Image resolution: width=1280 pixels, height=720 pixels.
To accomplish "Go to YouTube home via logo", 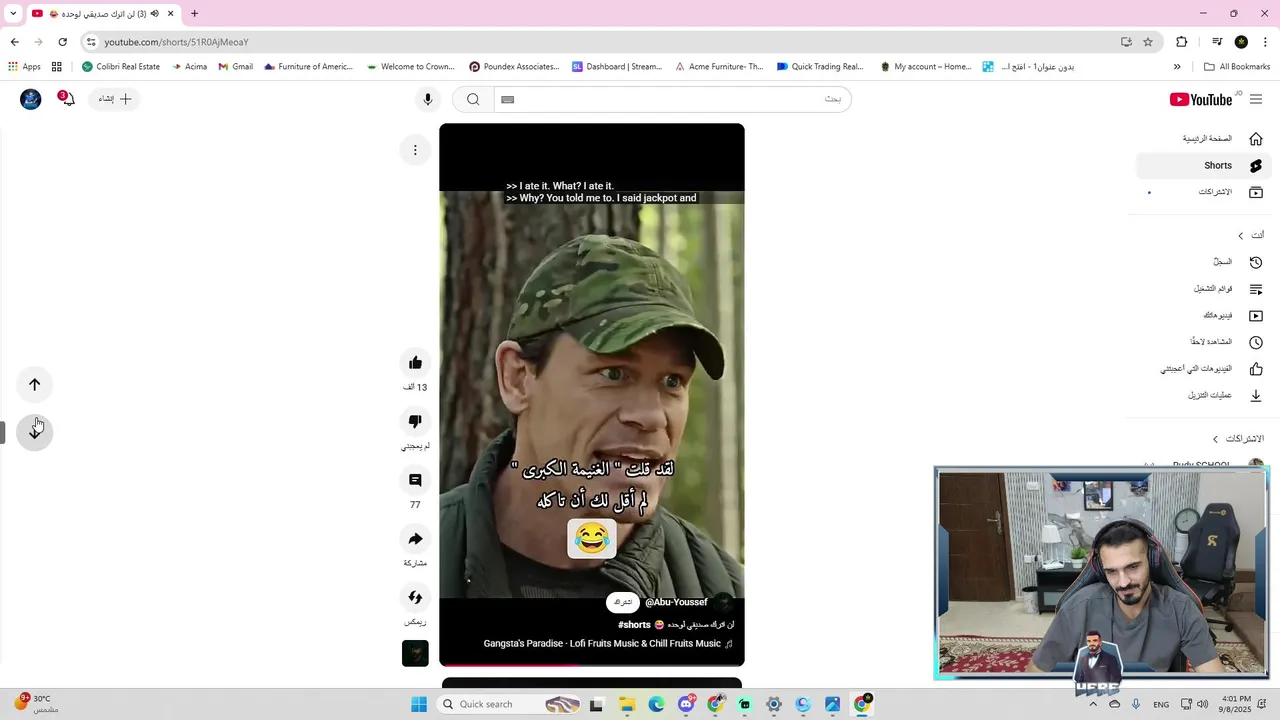I will [x=1201, y=99].
